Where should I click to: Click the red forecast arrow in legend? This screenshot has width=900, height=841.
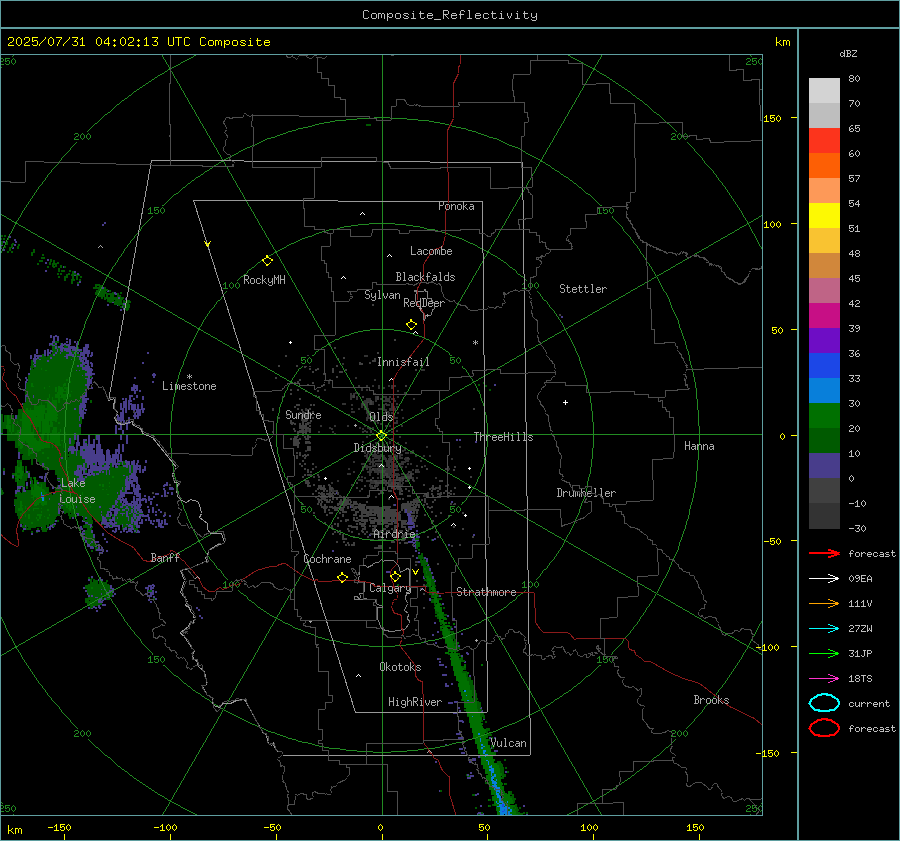tap(824, 553)
